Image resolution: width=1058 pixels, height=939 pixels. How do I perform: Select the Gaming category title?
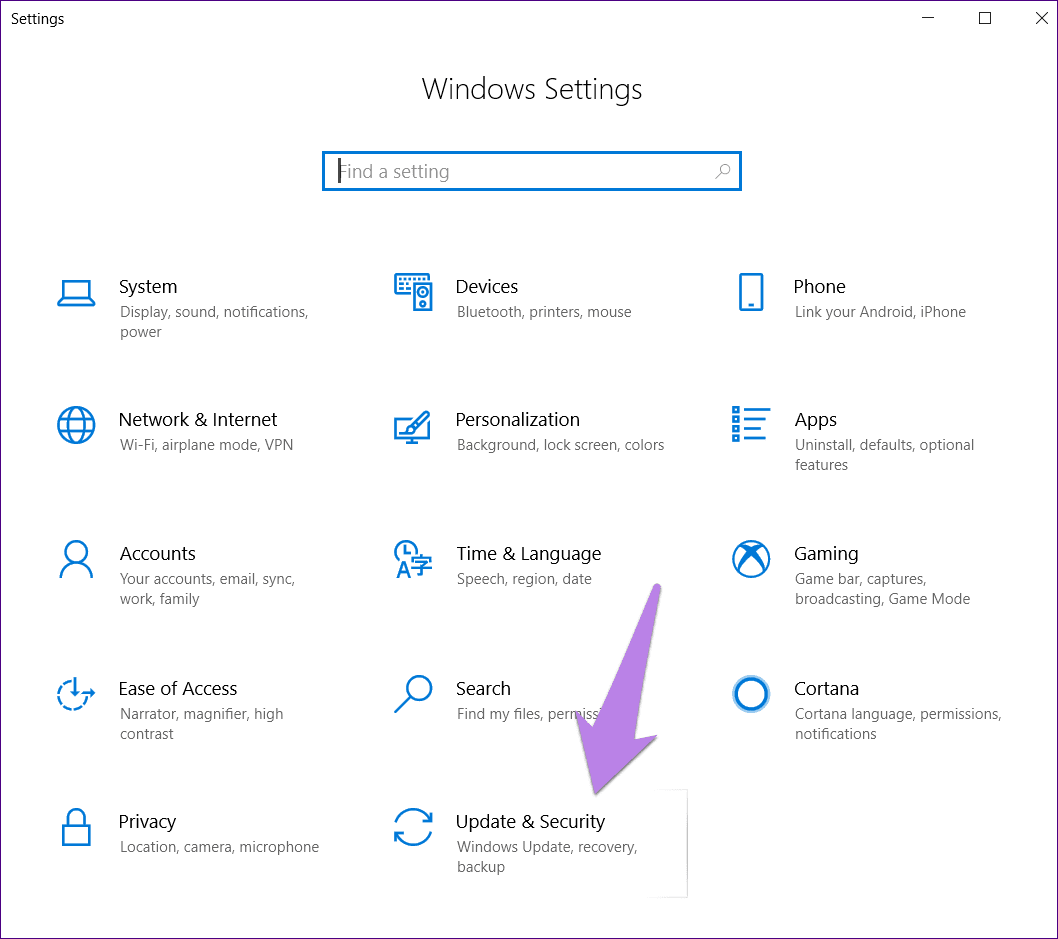coord(826,553)
